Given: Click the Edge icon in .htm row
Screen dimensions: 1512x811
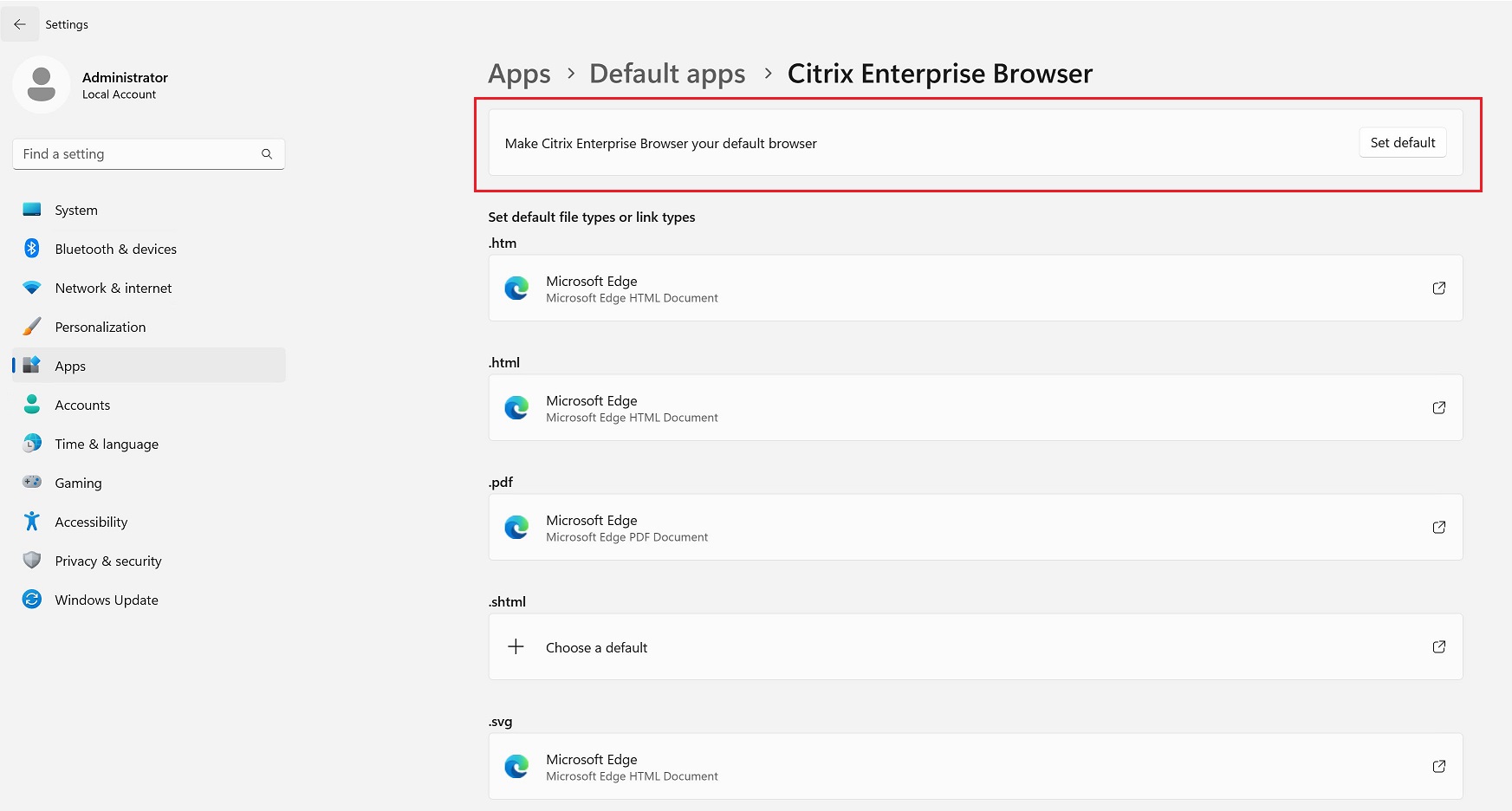Looking at the screenshot, I should 516,289.
